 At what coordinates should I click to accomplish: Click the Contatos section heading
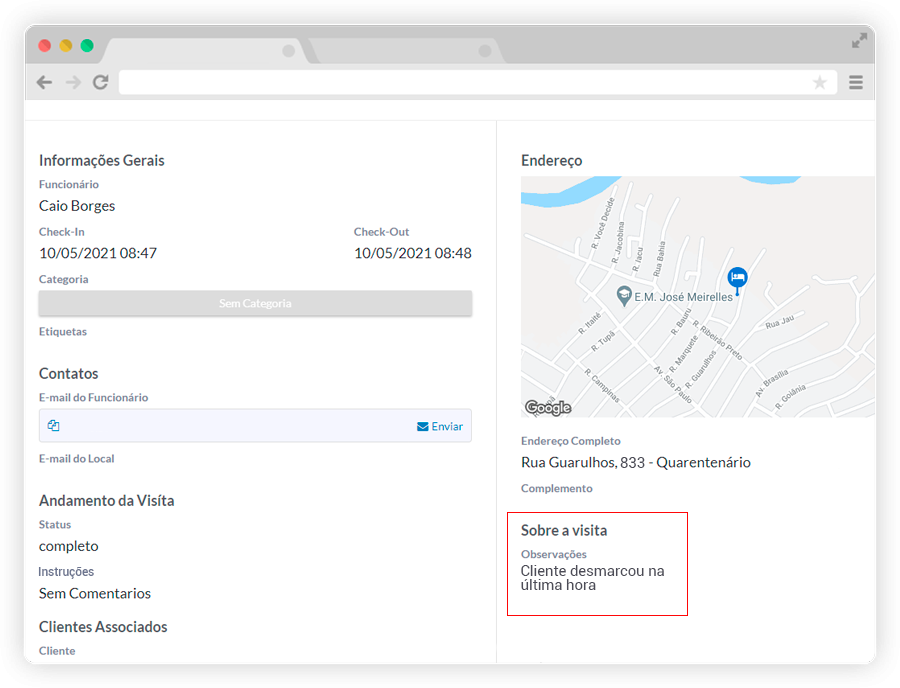point(68,374)
